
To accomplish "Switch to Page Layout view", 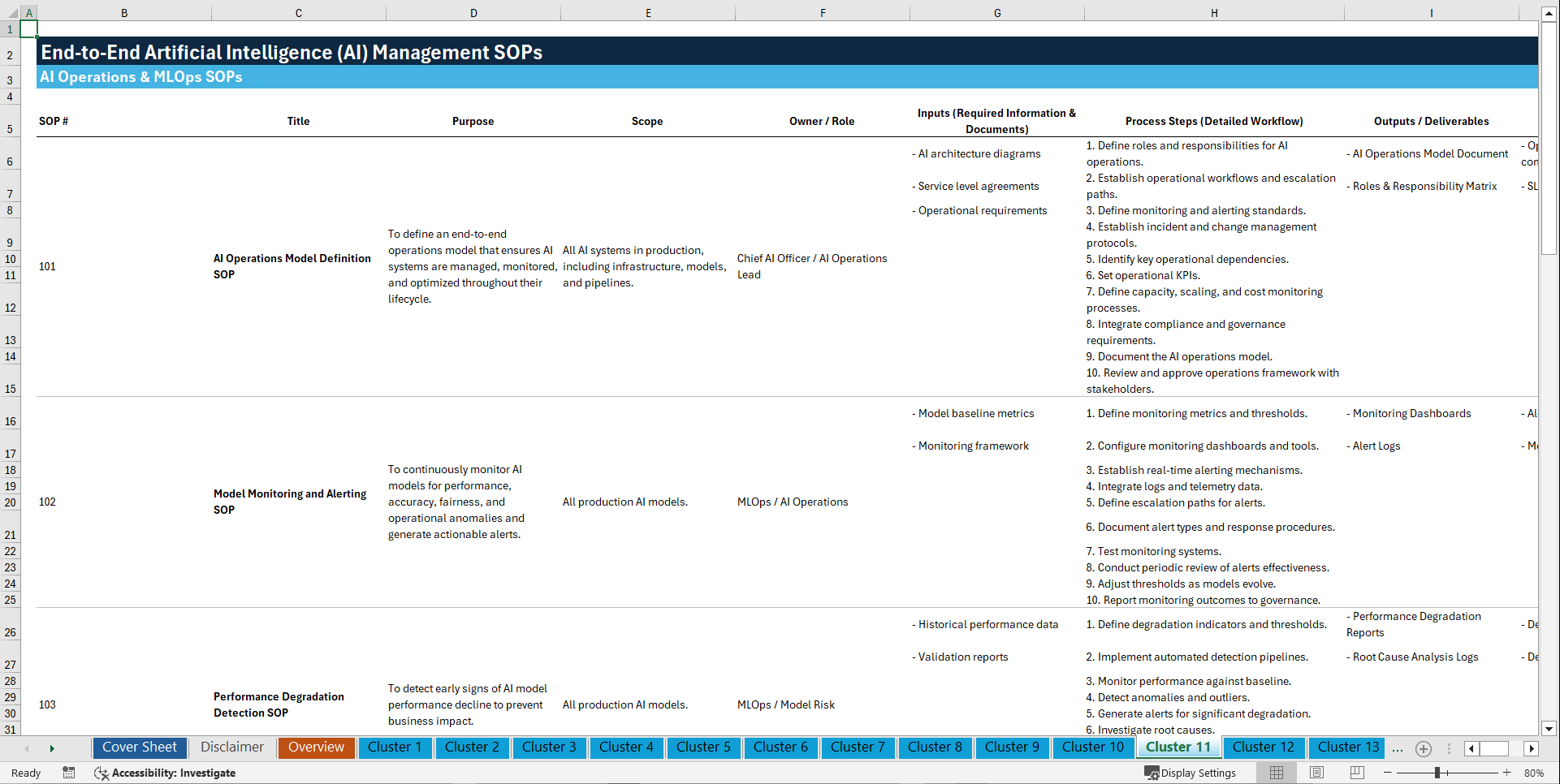I will (1316, 773).
